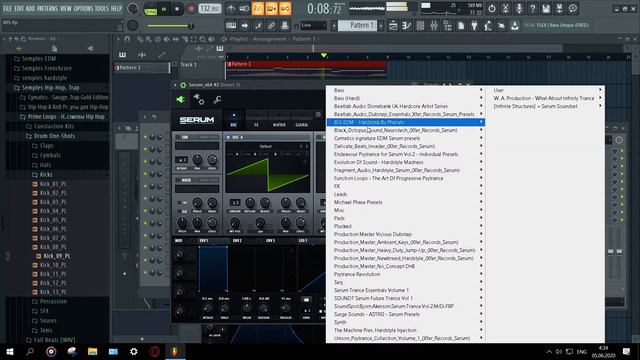
Task: Click the typing keyboard to piano icon
Action: (x=231, y=26)
